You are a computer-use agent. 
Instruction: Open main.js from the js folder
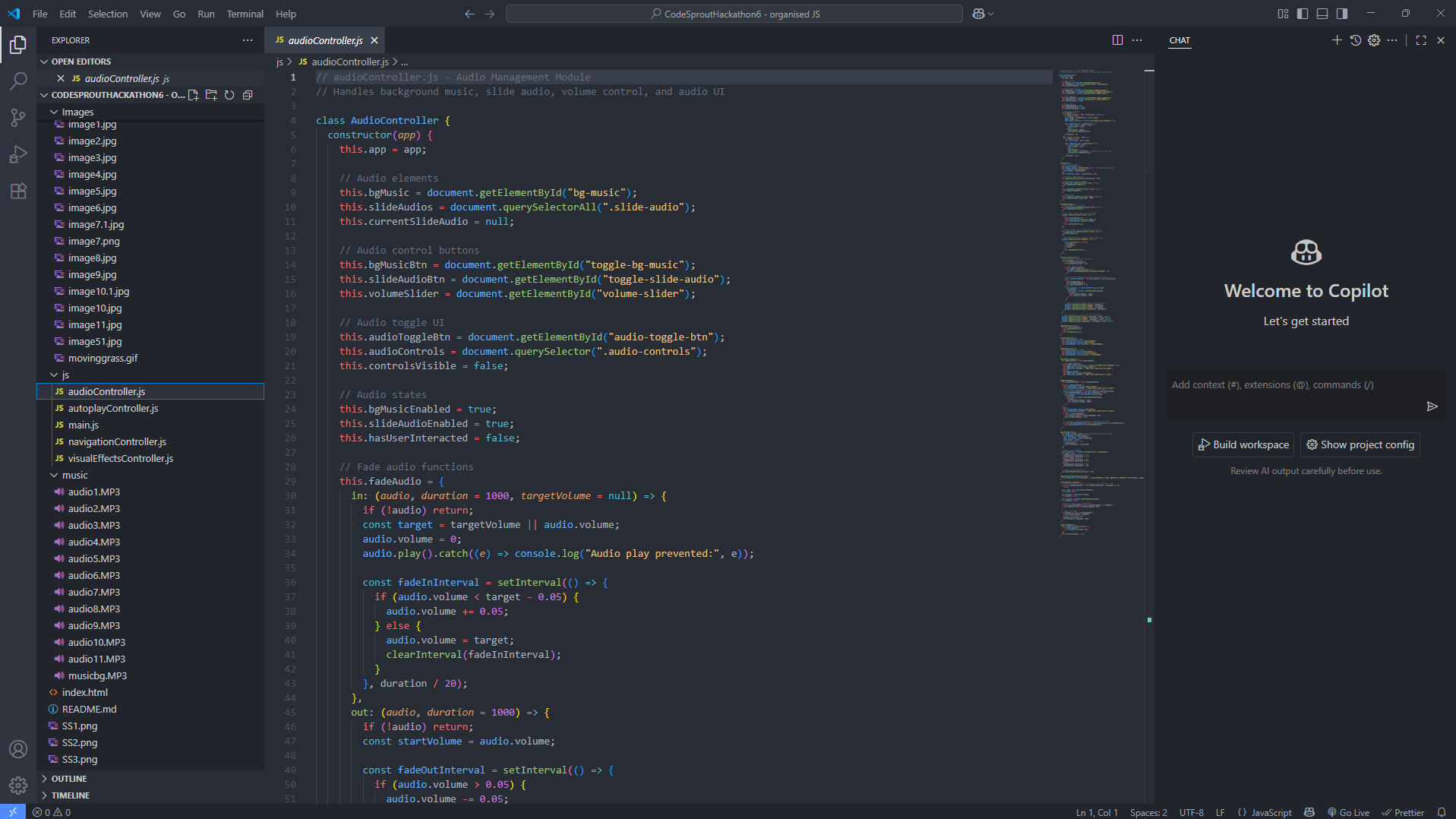(150, 425)
